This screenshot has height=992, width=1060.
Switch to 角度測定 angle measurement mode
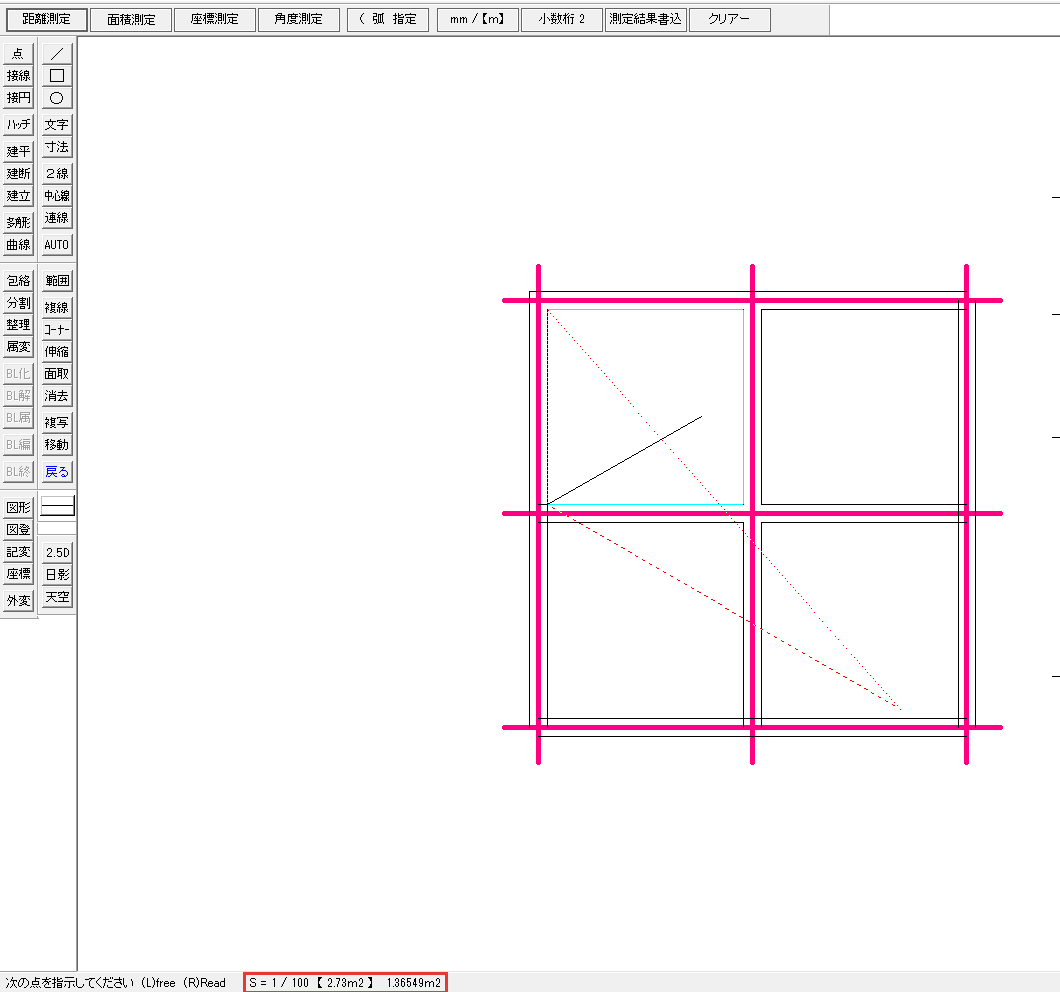tap(298, 19)
